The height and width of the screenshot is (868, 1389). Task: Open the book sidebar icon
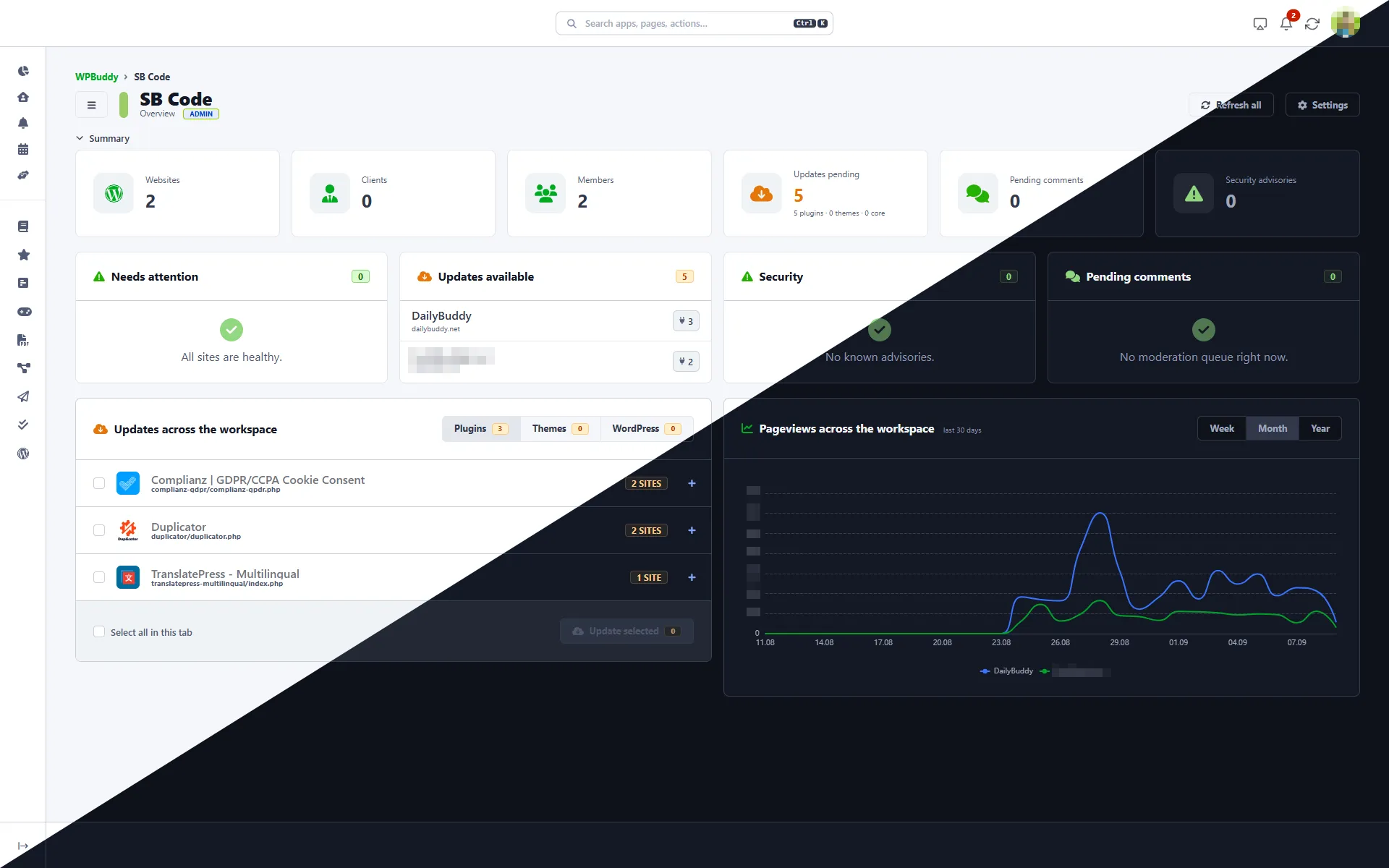(x=23, y=226)
